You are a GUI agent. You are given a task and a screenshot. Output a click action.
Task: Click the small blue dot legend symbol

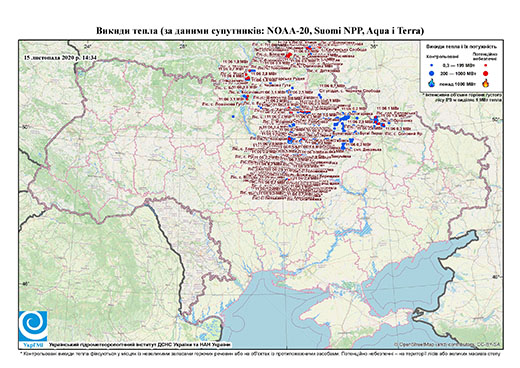click(x=432, y=65)
